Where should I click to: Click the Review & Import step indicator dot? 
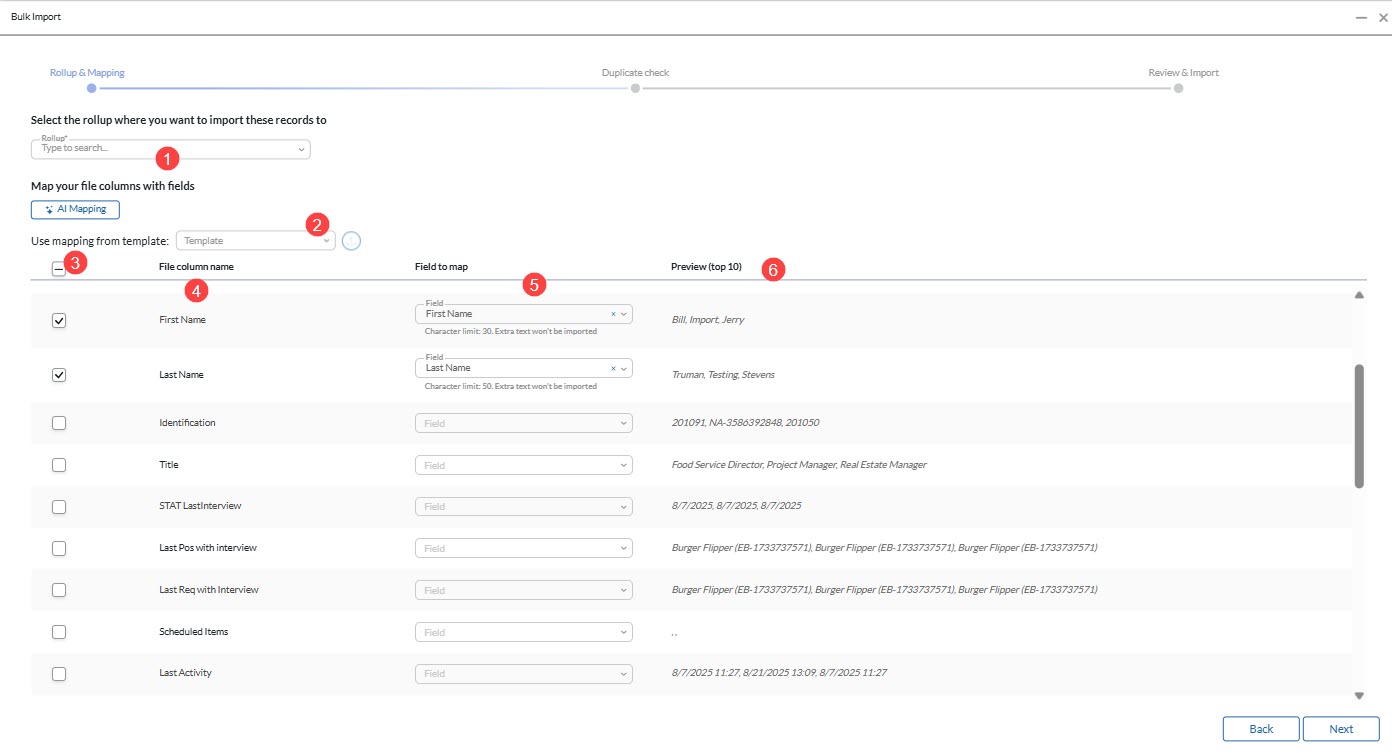click(1178, 88)
